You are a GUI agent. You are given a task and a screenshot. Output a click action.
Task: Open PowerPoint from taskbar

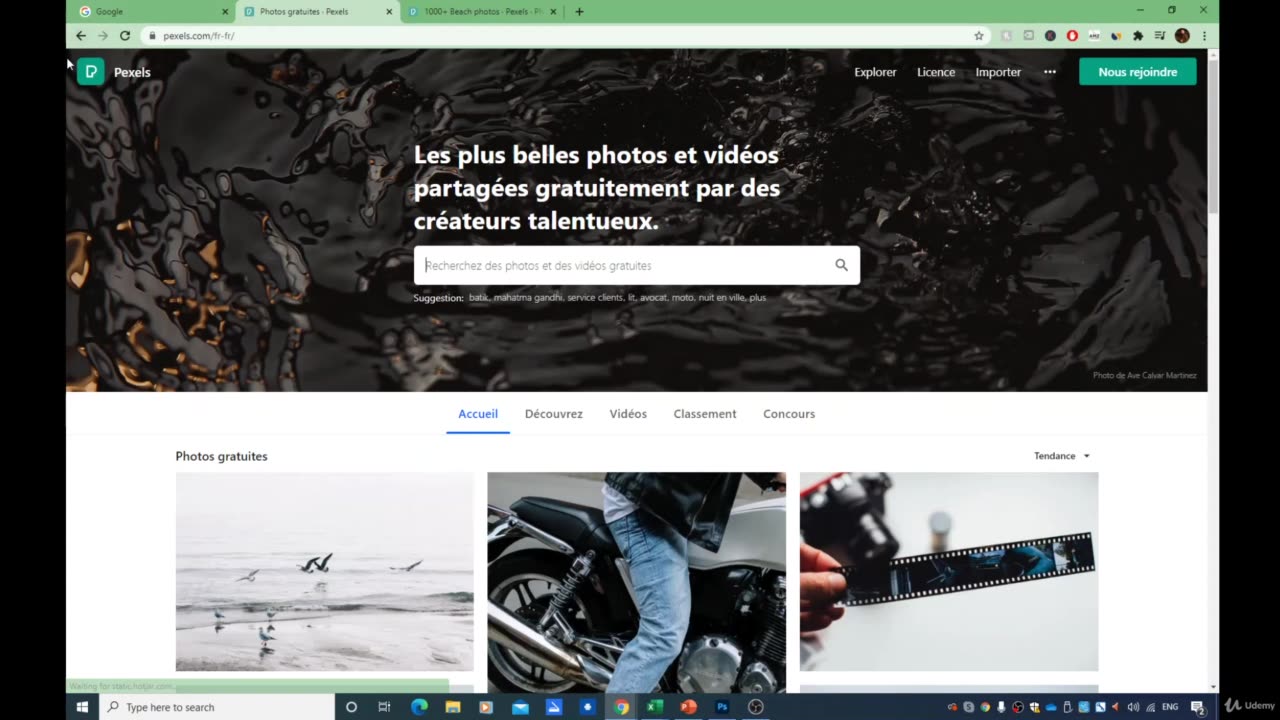point(688,707)
